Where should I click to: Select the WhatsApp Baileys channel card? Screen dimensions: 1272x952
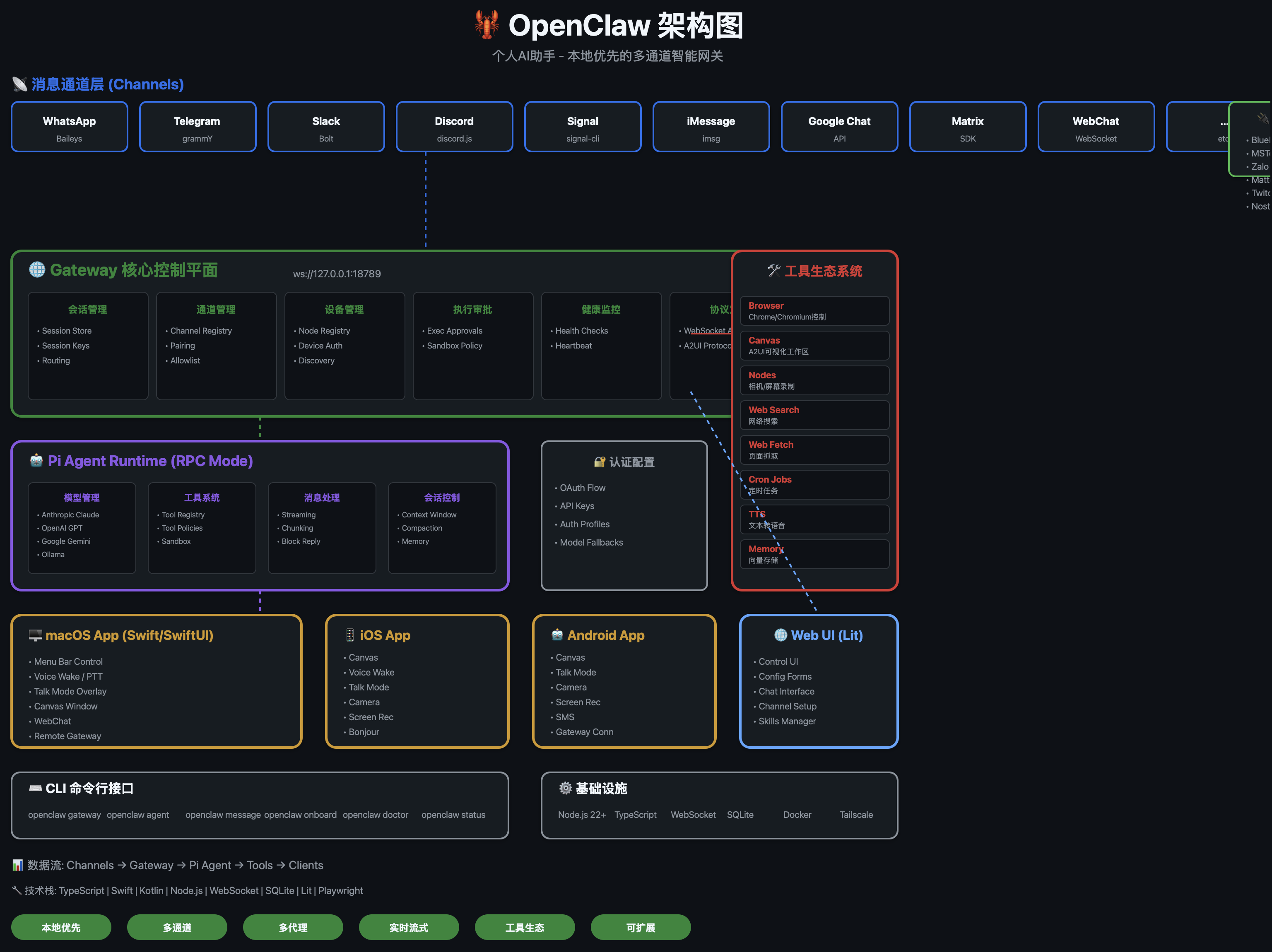pos(70,127)
